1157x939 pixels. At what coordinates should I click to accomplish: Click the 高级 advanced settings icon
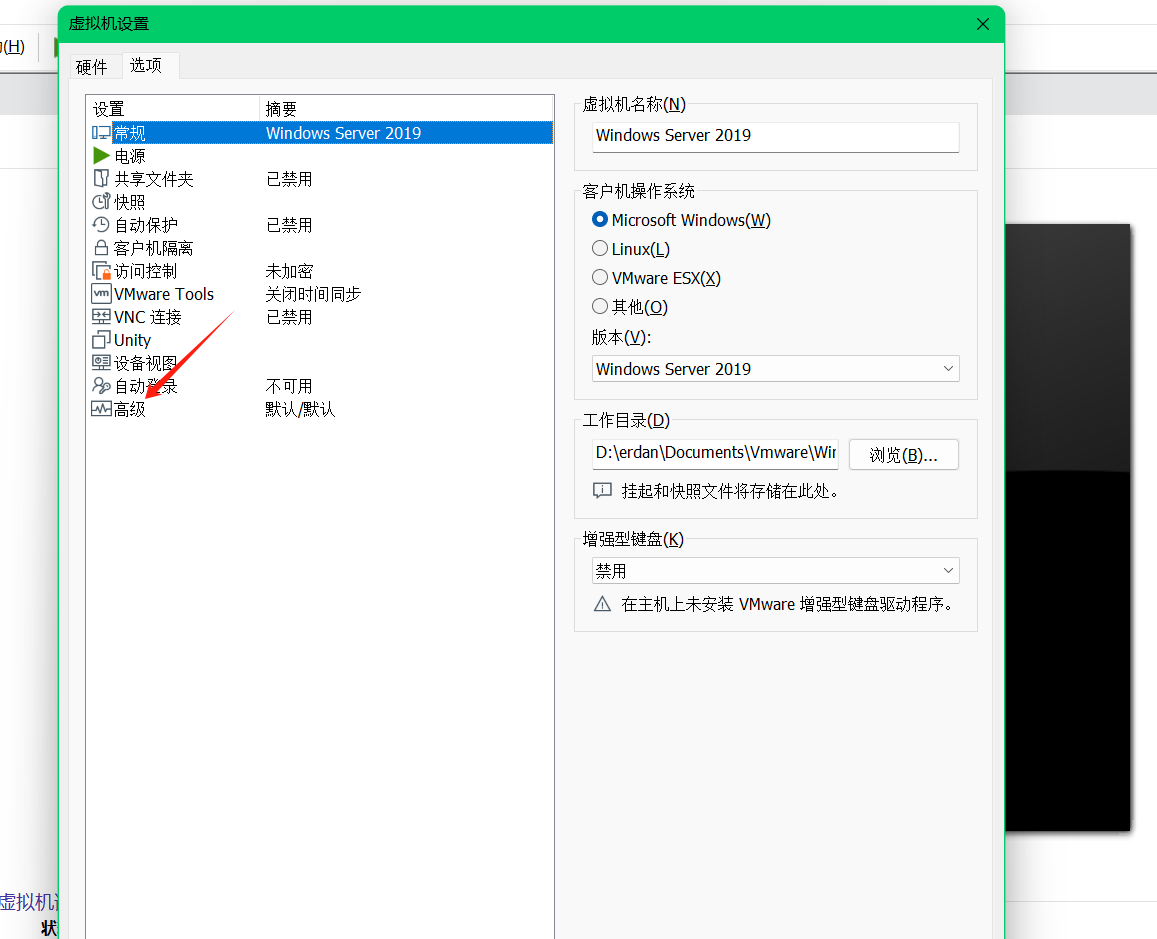pyautogui.click(x=101, y=409)
